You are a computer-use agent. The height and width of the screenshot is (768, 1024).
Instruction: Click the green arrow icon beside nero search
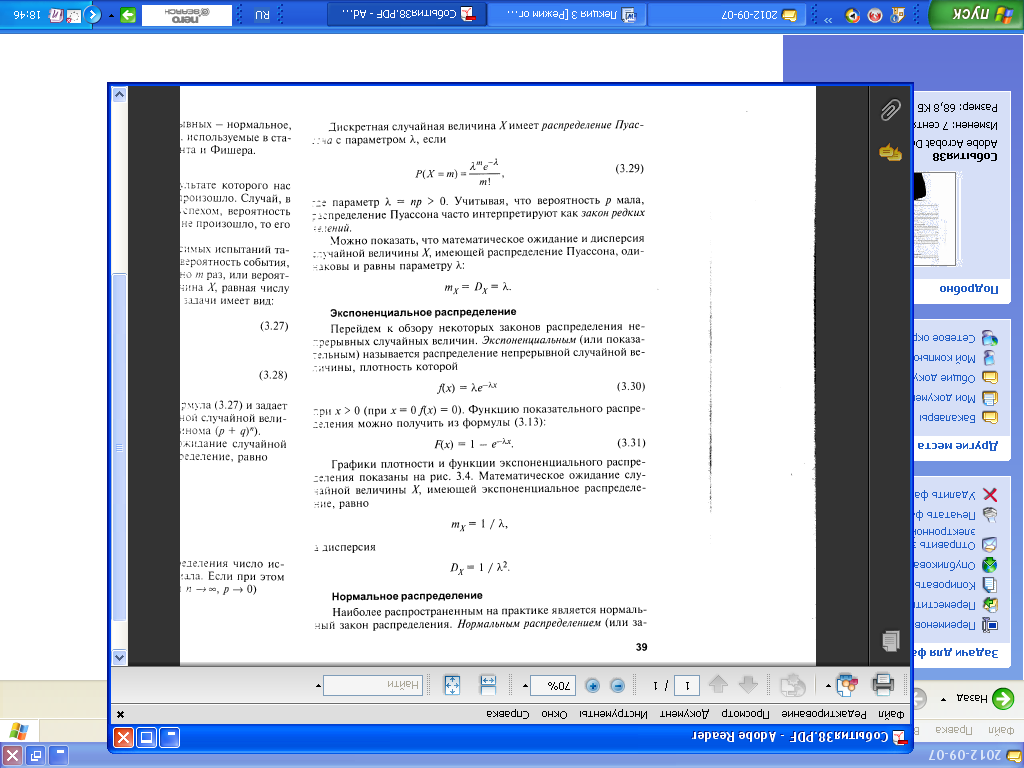click(x=127, y=14)
